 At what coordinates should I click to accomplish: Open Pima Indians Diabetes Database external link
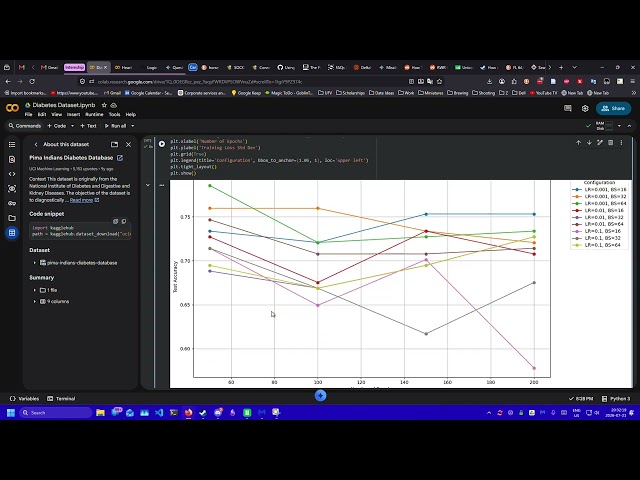click(x=120, y=158)
